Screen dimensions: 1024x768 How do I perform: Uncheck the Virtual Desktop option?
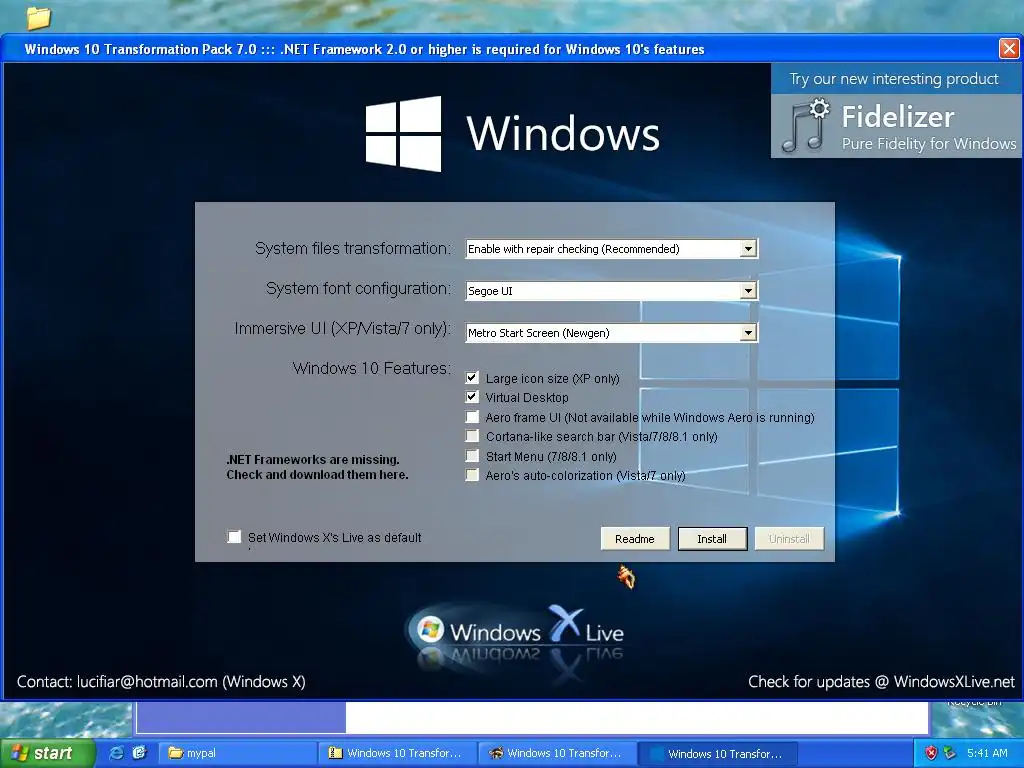pos(472,397)
